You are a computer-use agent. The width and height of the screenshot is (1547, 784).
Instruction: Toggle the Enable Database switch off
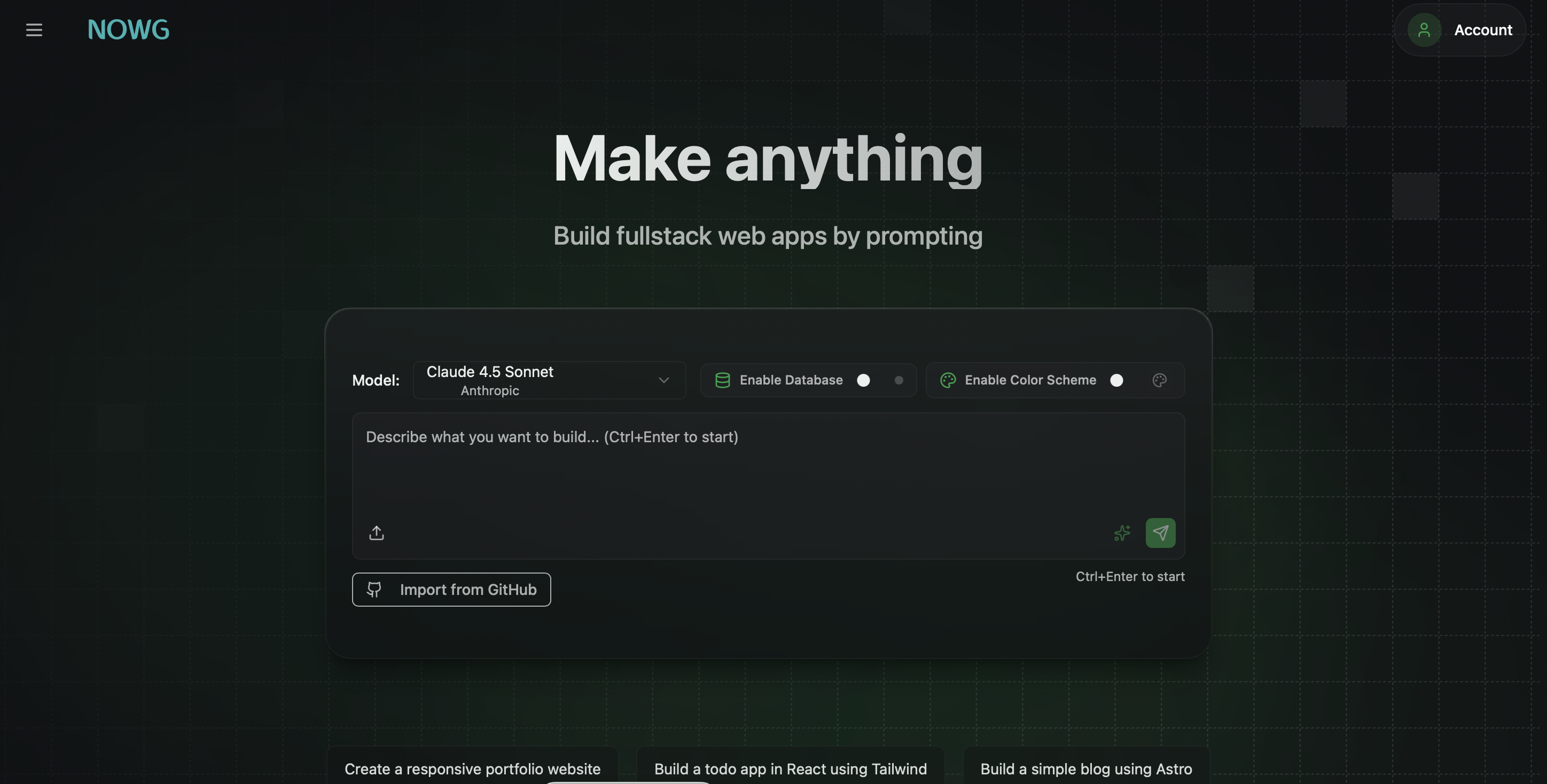tap(864, 380)
